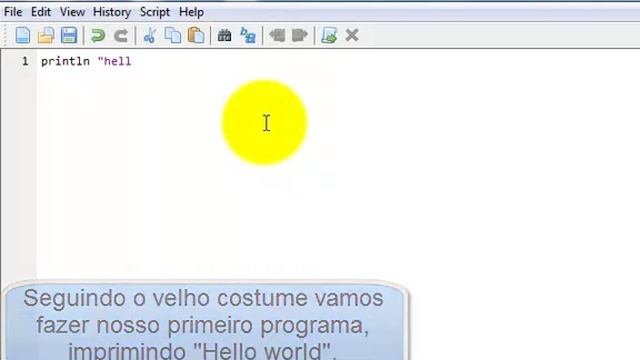Open the File menu

coord(13,12)
